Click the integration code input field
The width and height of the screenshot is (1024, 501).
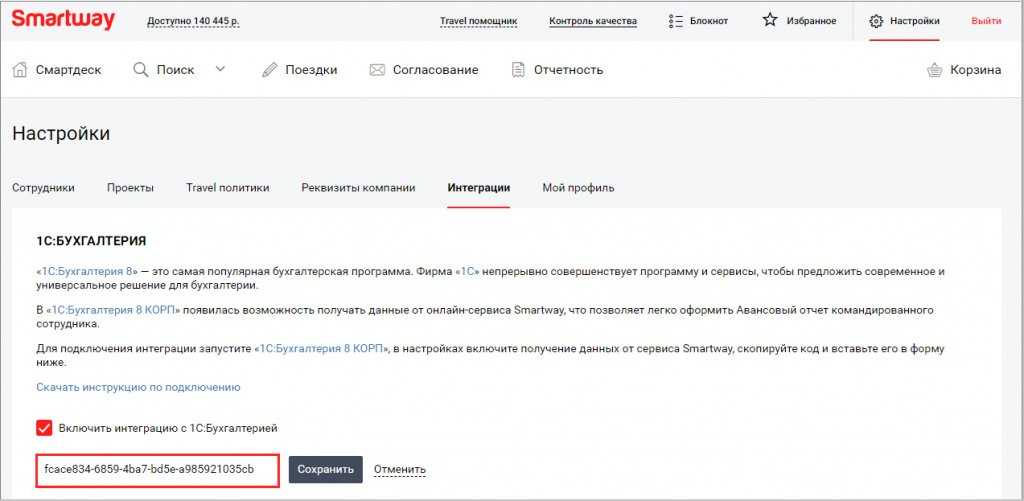[x=157, y=471]
